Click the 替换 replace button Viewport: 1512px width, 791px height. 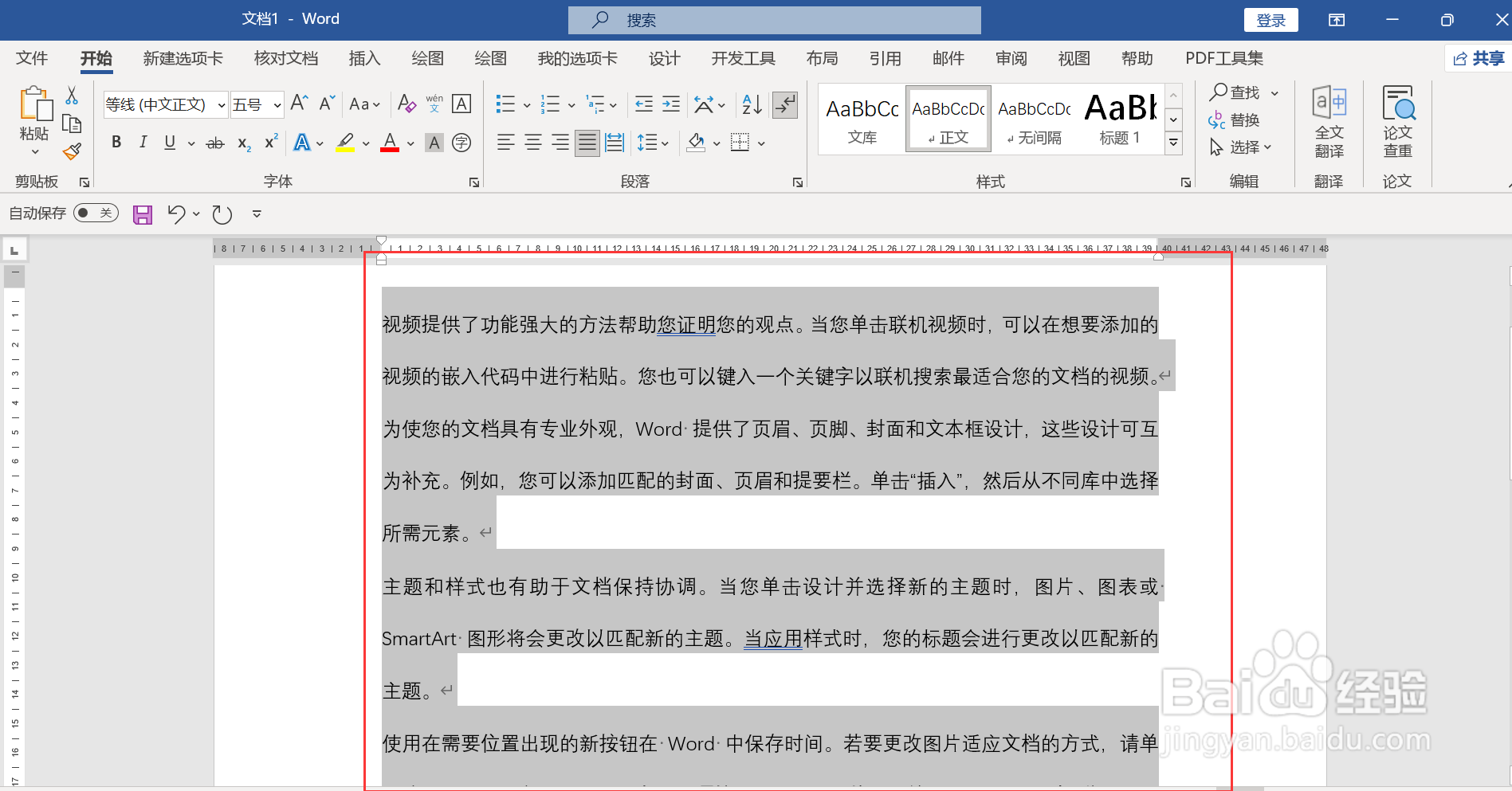click(x=1234, y=119)
